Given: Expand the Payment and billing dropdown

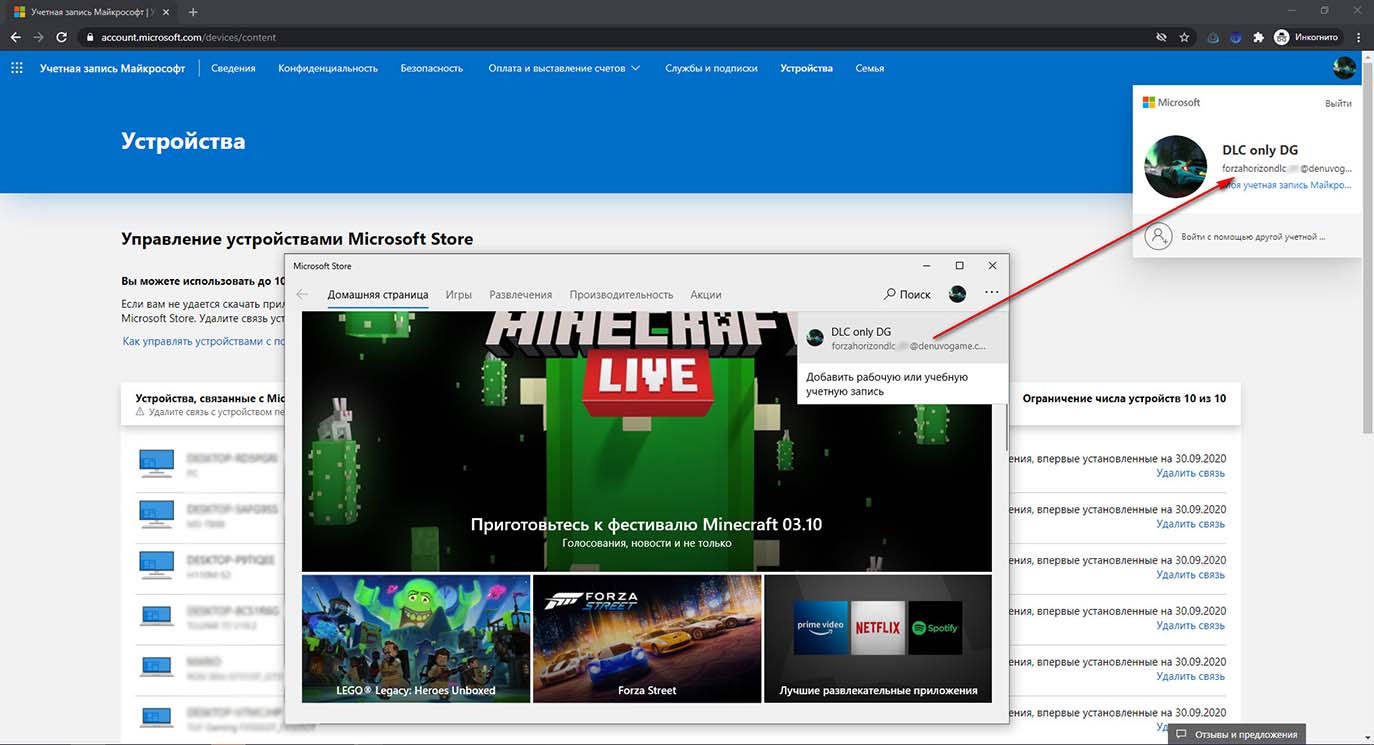Looking at the screenshot, I should [564, 68].
